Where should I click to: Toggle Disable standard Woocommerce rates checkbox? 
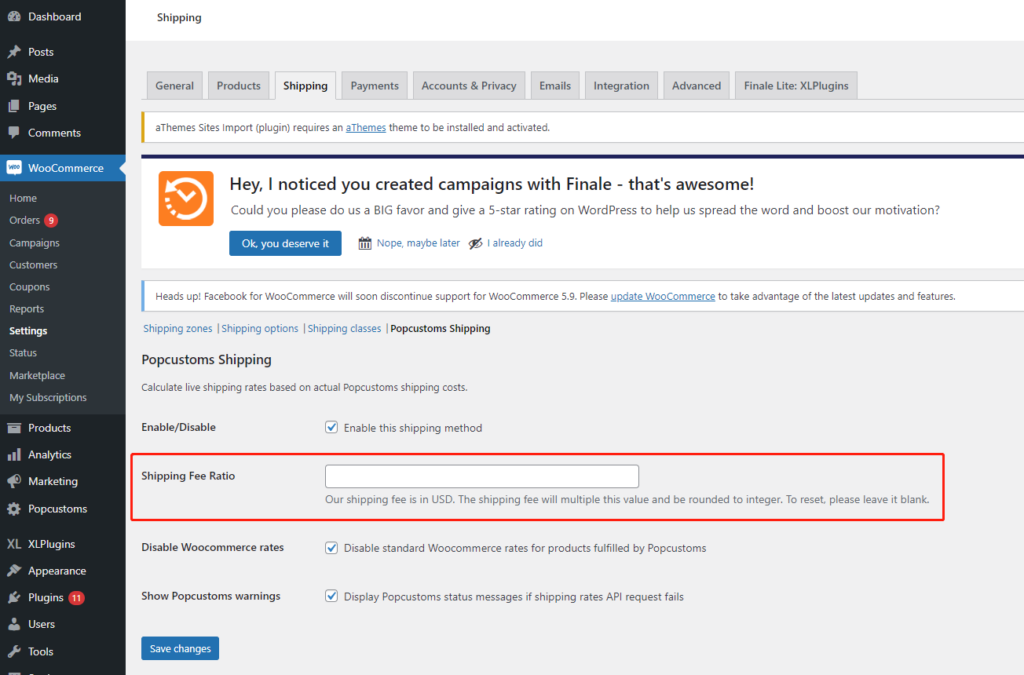332,548
